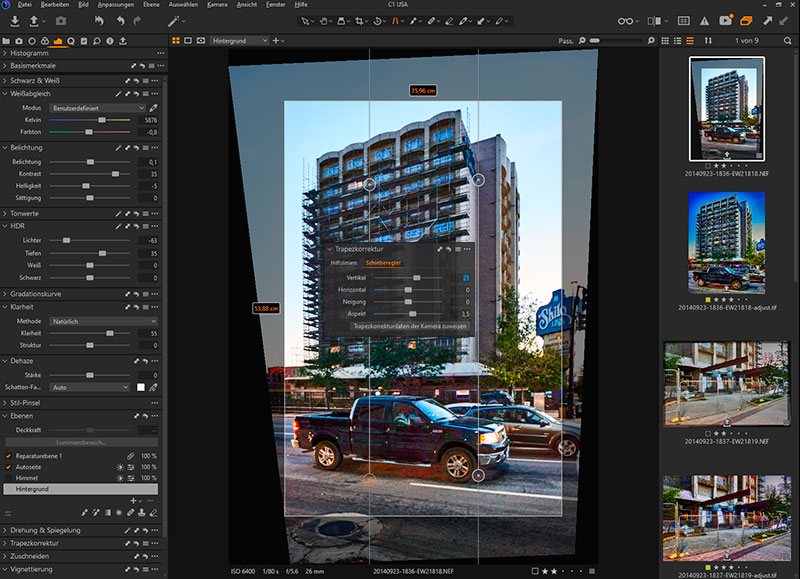
Task: Switch browser to thumbnail grid view
Action: pos(665,40)
